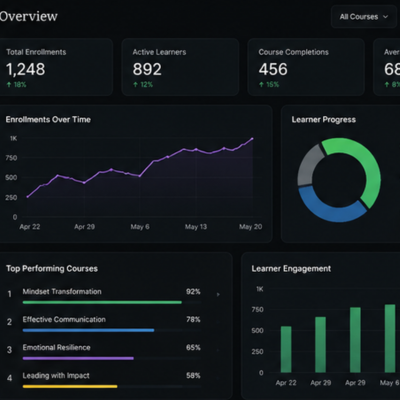The width and height of the screenshot is (400, 400).
Task: Select the Emotional Resilience course row
Action: click(104, 352)
